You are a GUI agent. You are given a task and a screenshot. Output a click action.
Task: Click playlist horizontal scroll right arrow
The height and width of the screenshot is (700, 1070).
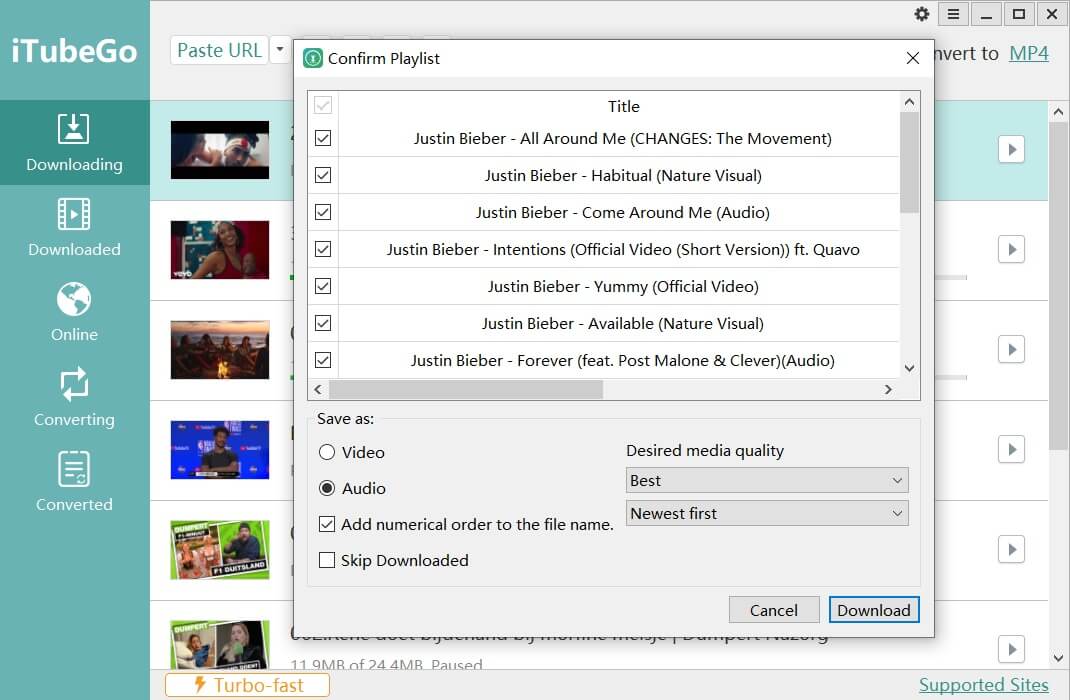click(888, 389)
